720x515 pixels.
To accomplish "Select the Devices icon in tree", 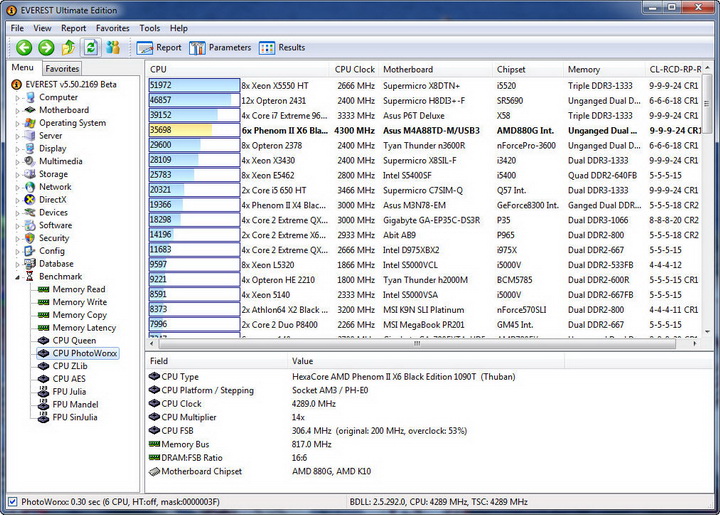I will (30, 213).
